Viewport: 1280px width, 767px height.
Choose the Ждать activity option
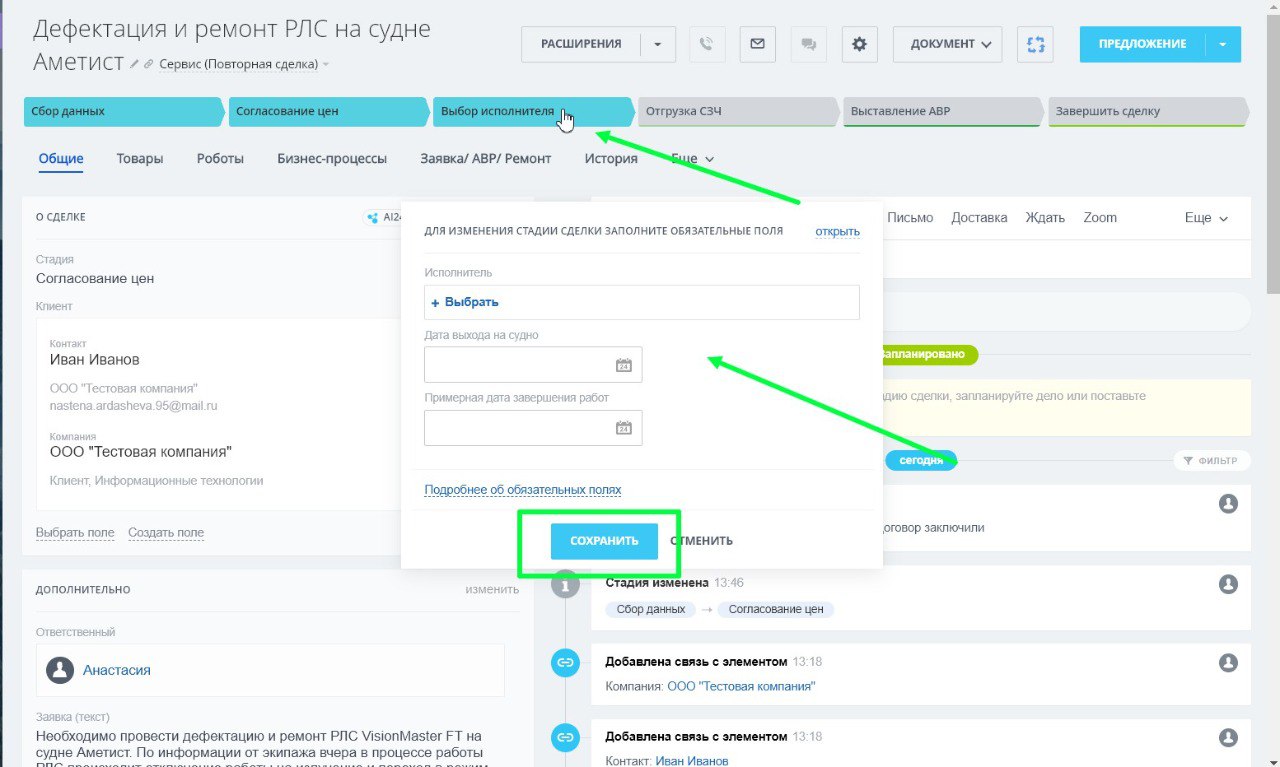pyautogui.click(x=1045, y=218)
